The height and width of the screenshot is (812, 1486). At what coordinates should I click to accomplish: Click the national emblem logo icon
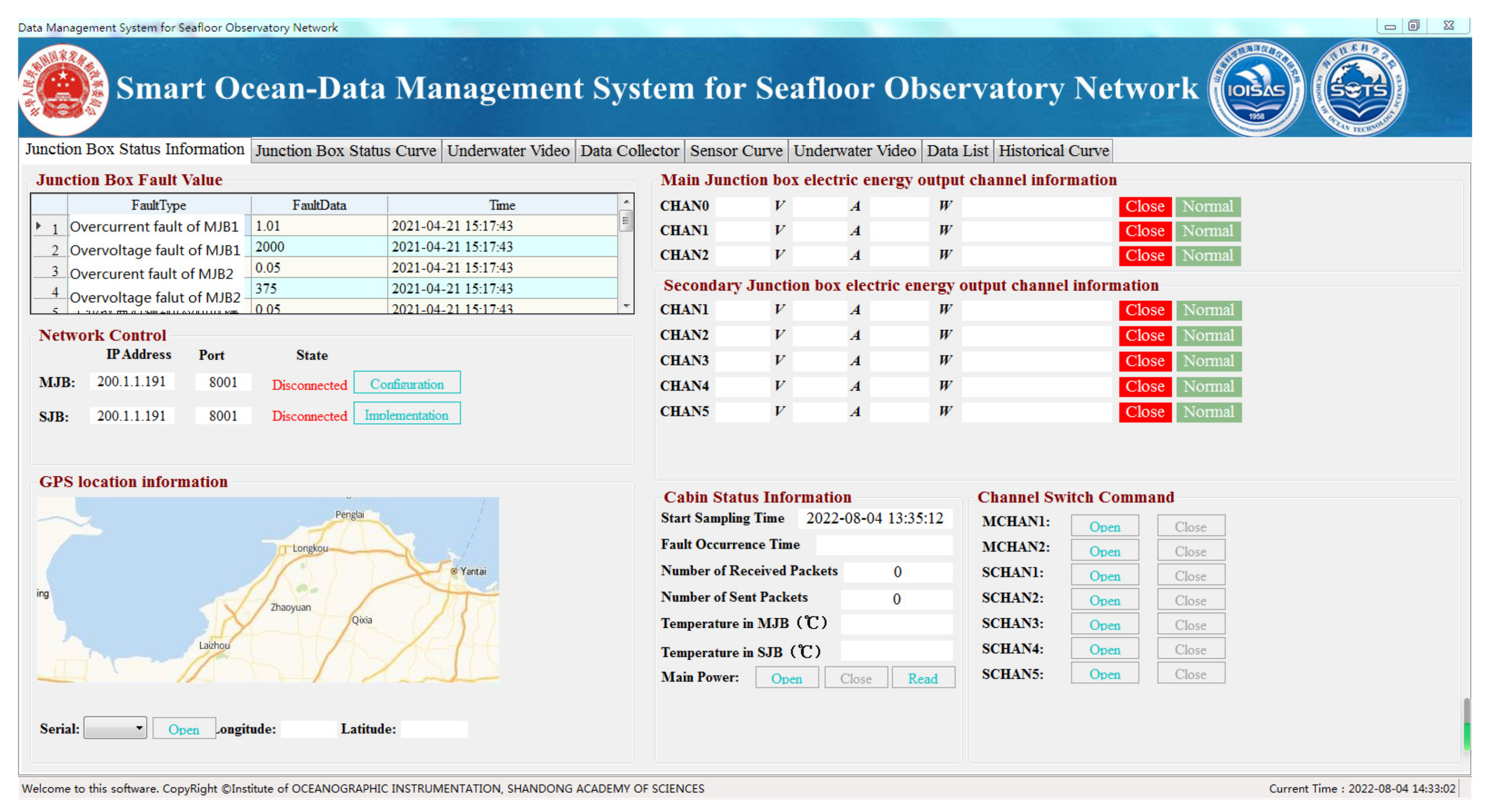point(62,89)
